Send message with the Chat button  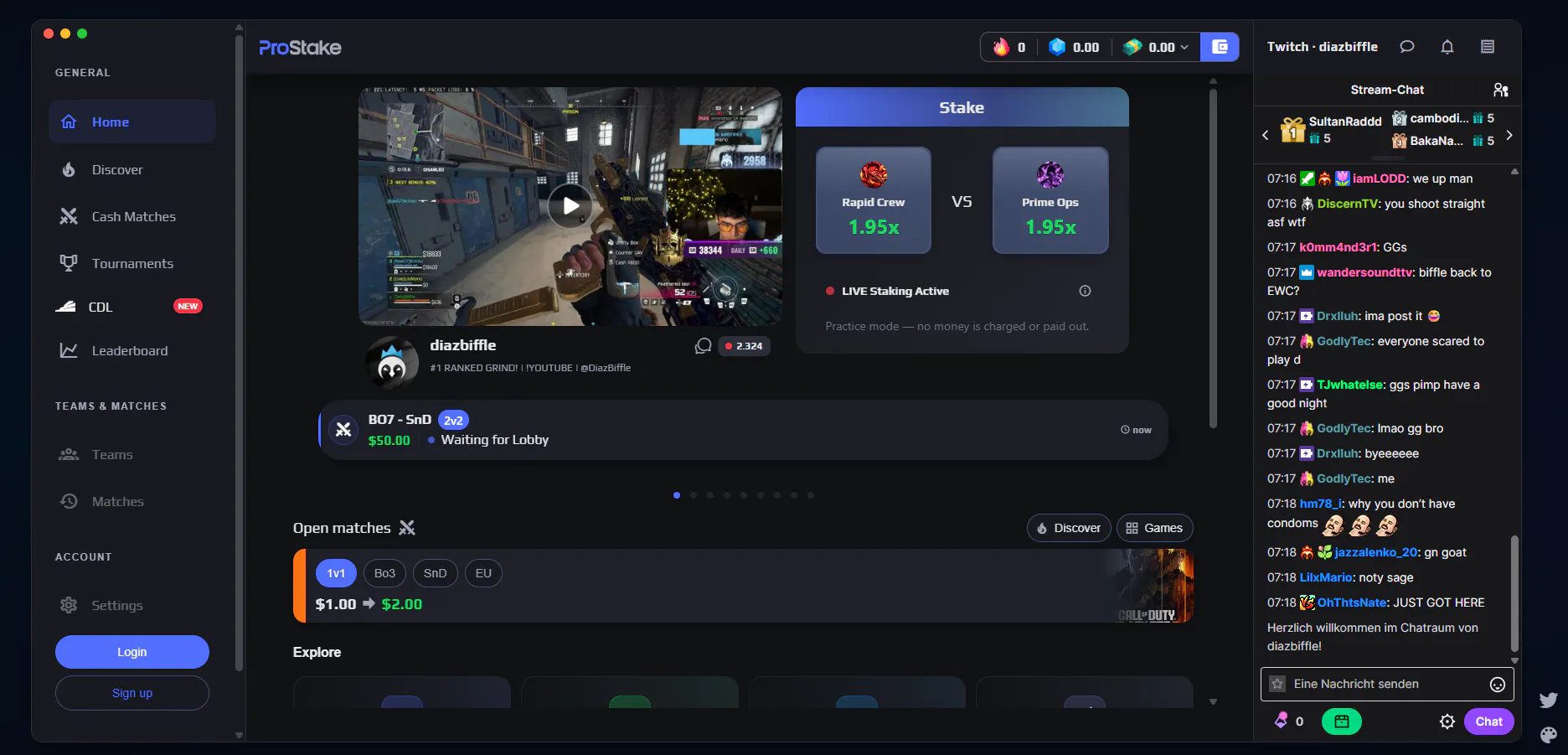click(1489, 721)
